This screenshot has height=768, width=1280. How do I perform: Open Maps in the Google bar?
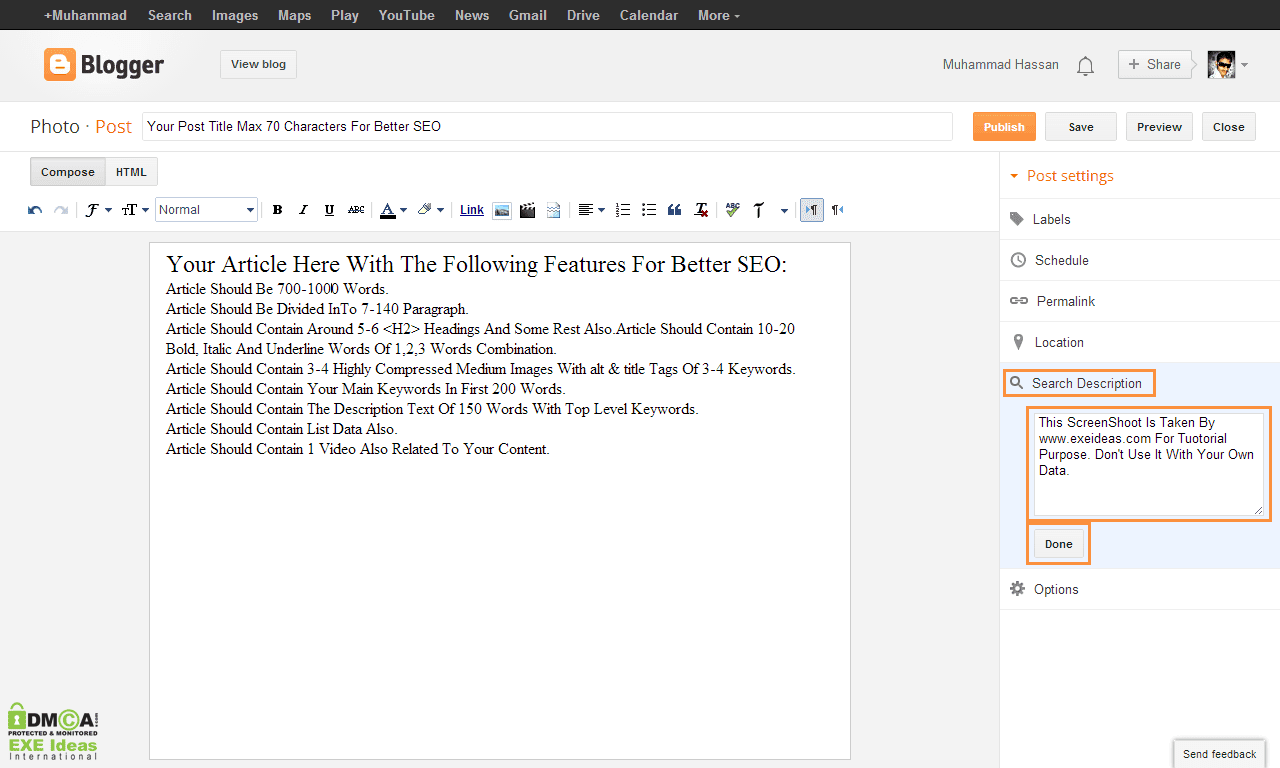pos(294,15)
